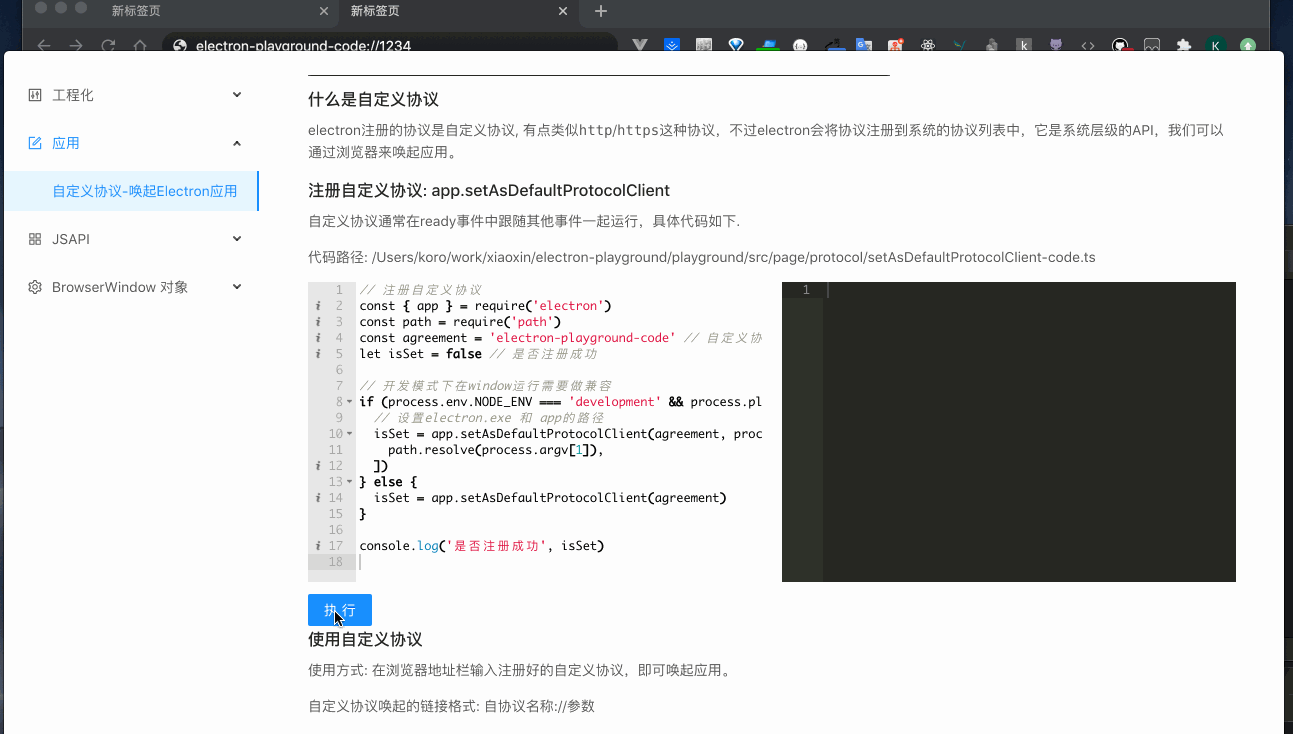
Task: Open a new tab with the plus button
Action: click(x=598, y=12)
